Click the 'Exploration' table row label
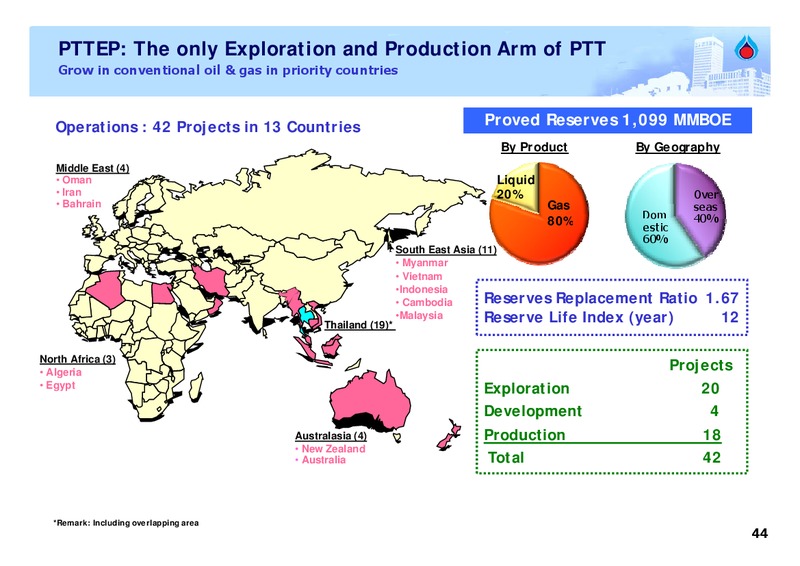The width and height of the screenshot is (800, 566). 526,388
